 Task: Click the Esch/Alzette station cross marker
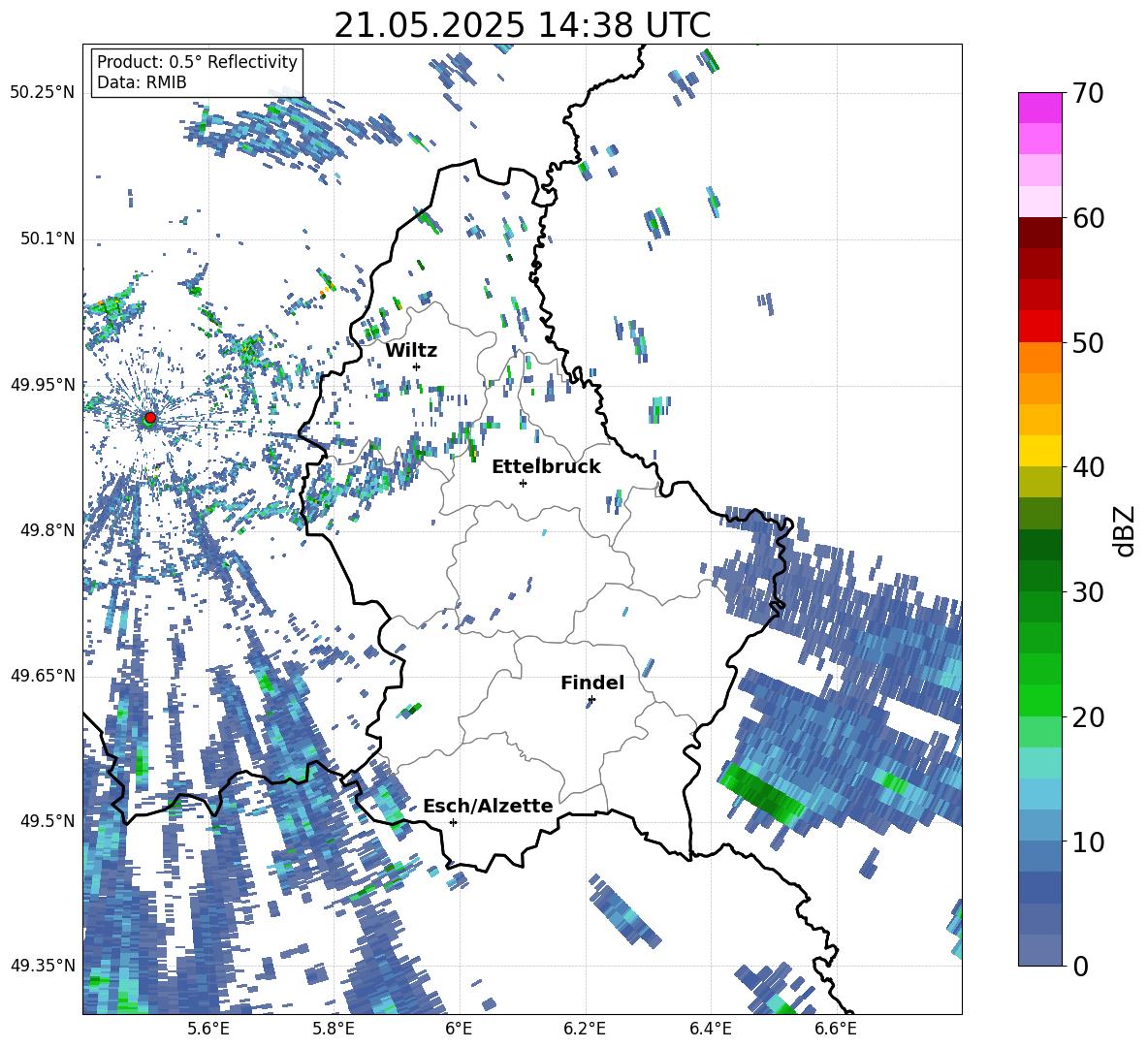point(453,822)
